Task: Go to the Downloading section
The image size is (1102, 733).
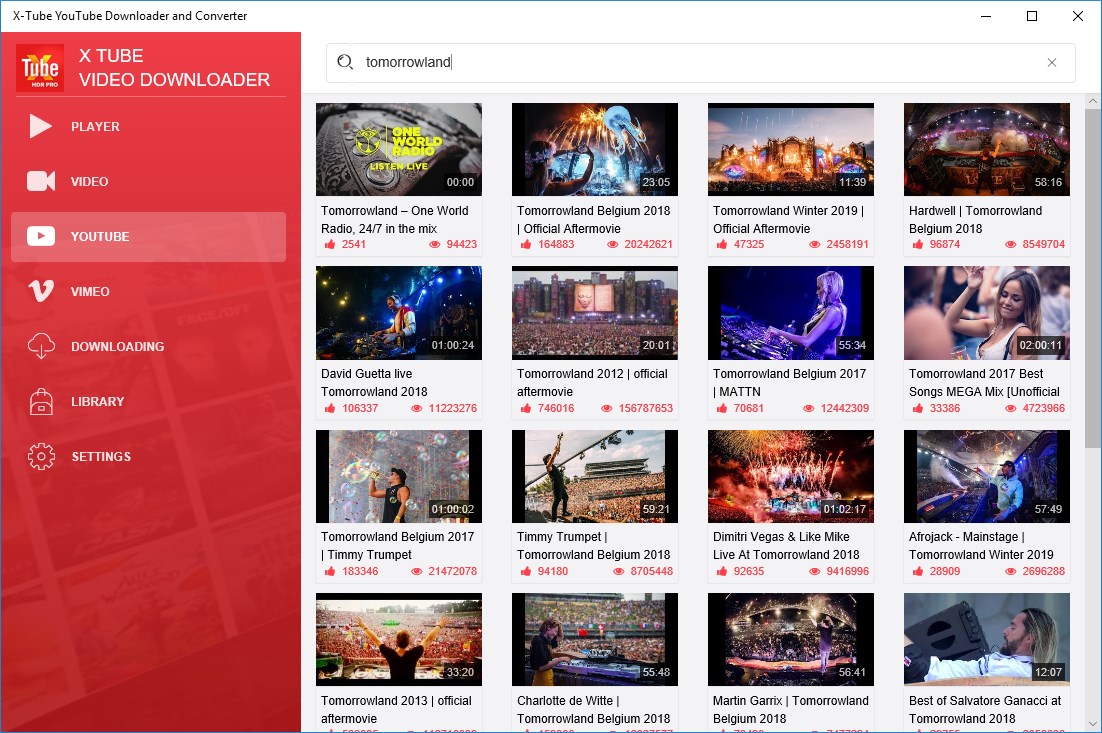Action: click(x=148, y=346)
